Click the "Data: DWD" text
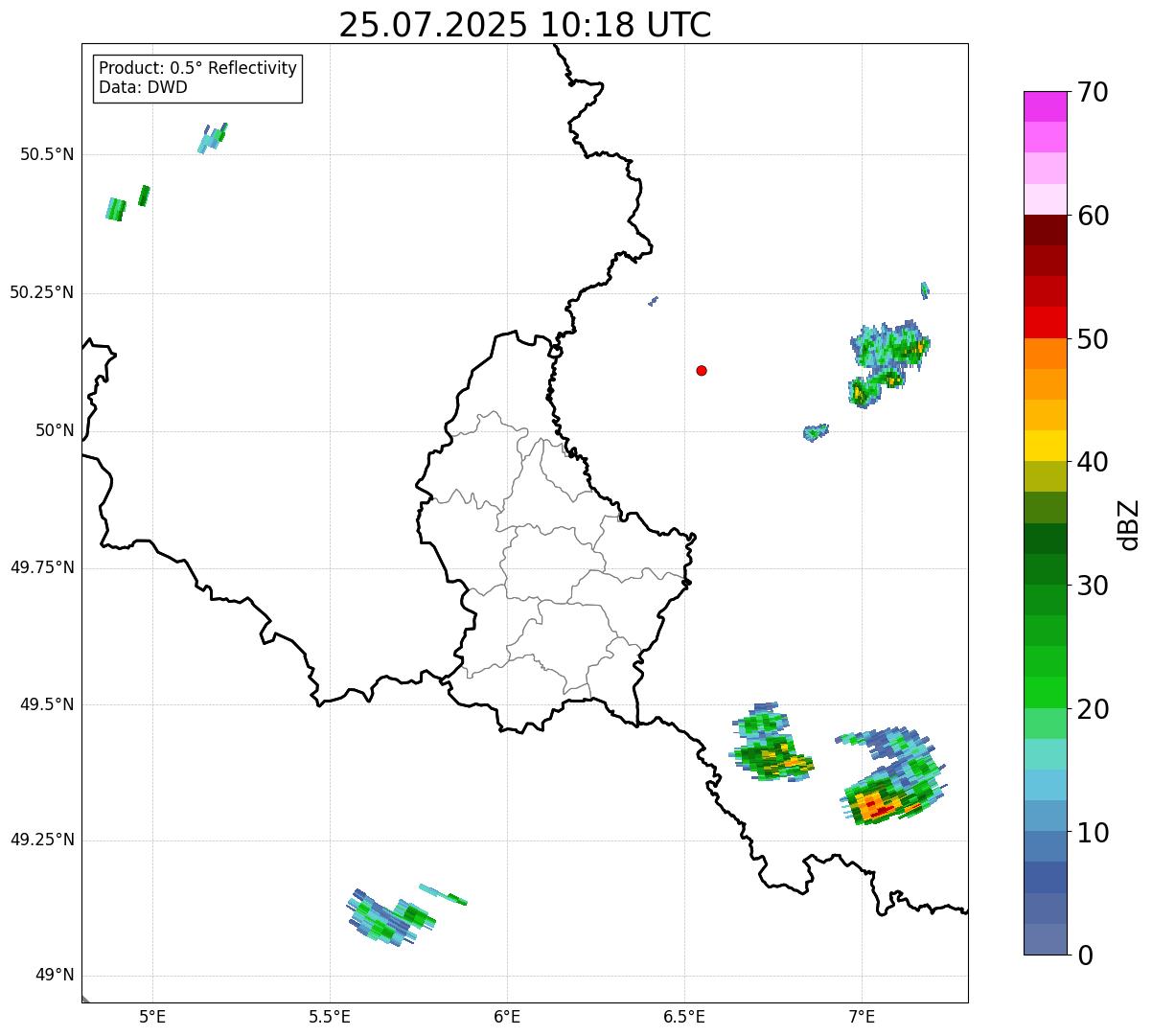Image resolution: width=1152 pixels, height=1036 pixels. (x=143, y=87)
